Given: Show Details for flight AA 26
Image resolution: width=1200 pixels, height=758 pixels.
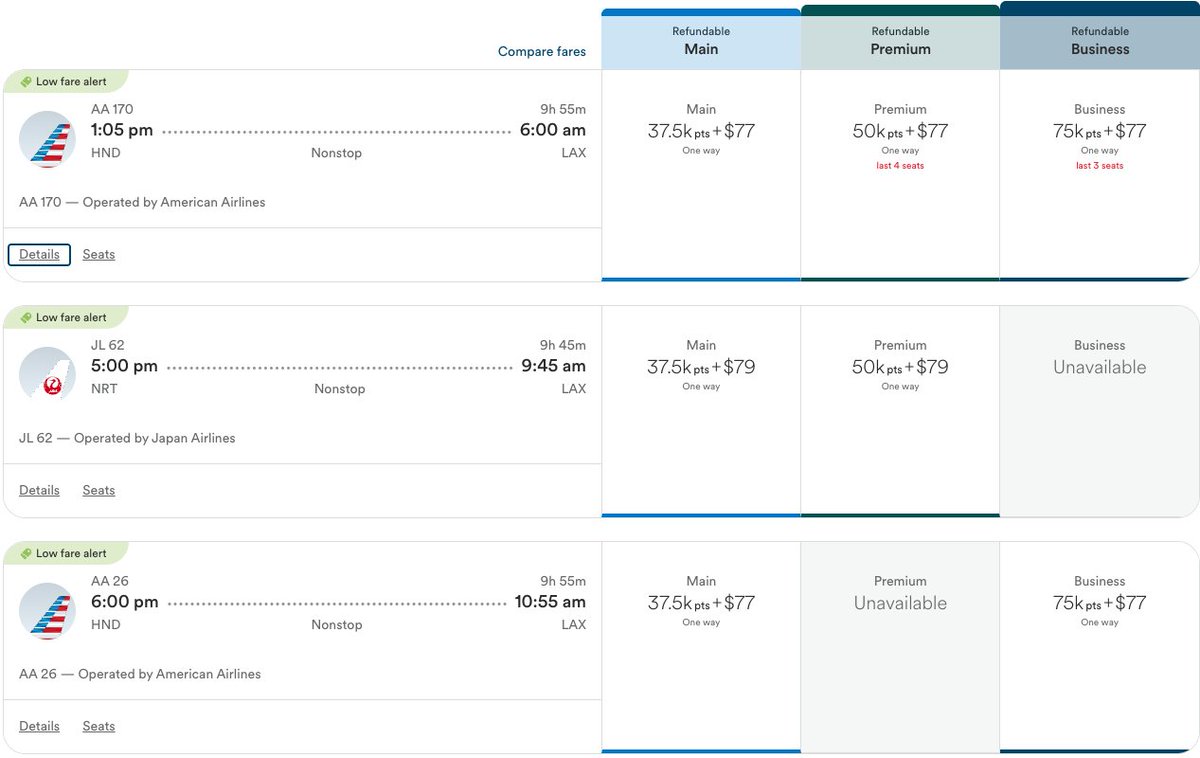Looking at the screenshot, I should pyautogui.click(x=39, y=726).
